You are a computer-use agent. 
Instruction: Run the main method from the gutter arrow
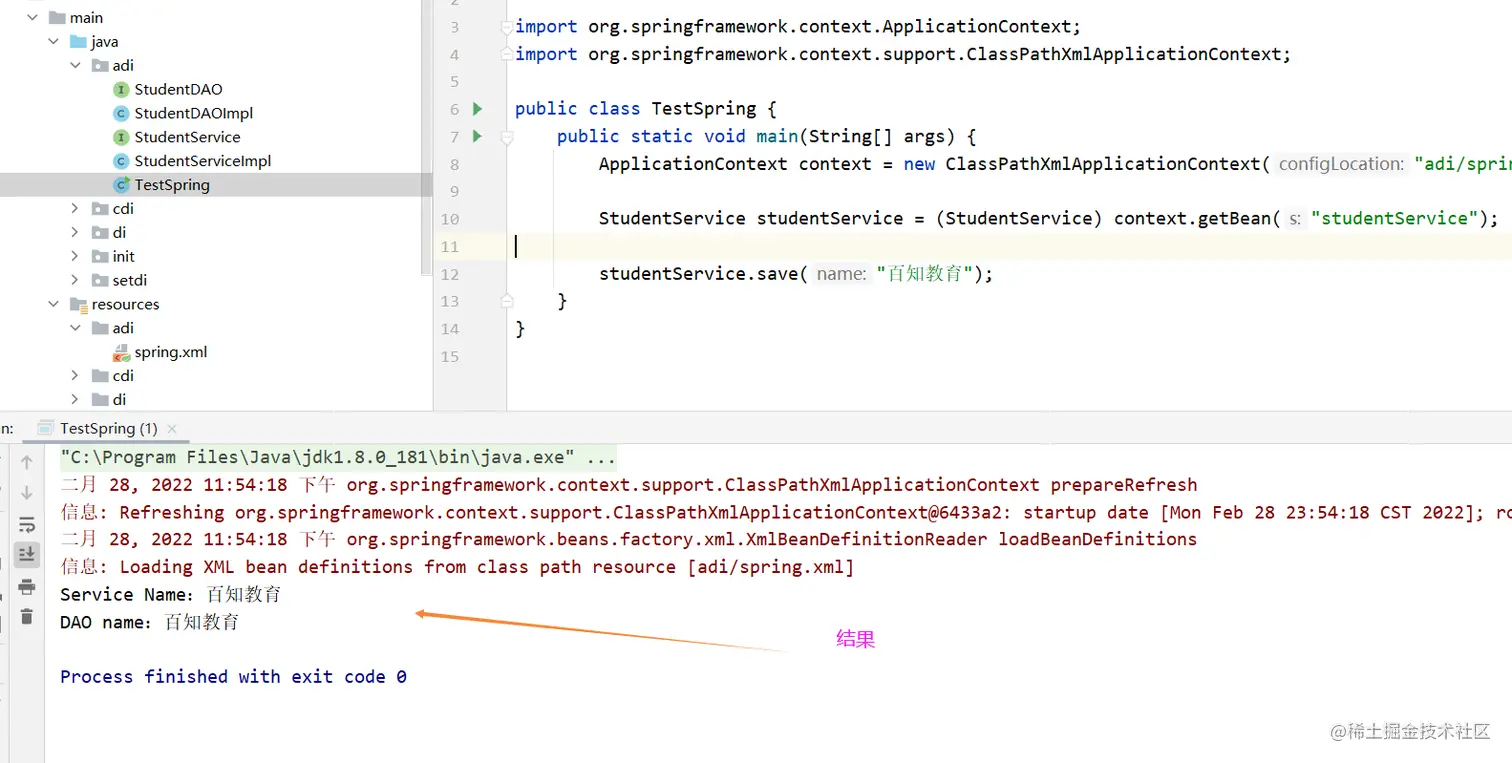coord(478,136)
